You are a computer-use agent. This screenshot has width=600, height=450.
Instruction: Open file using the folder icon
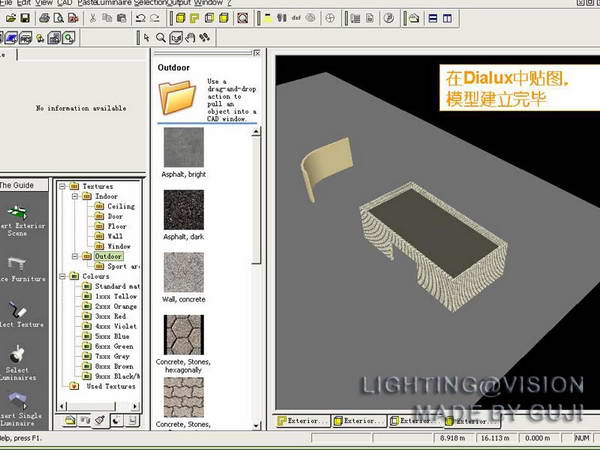point(11,18)
